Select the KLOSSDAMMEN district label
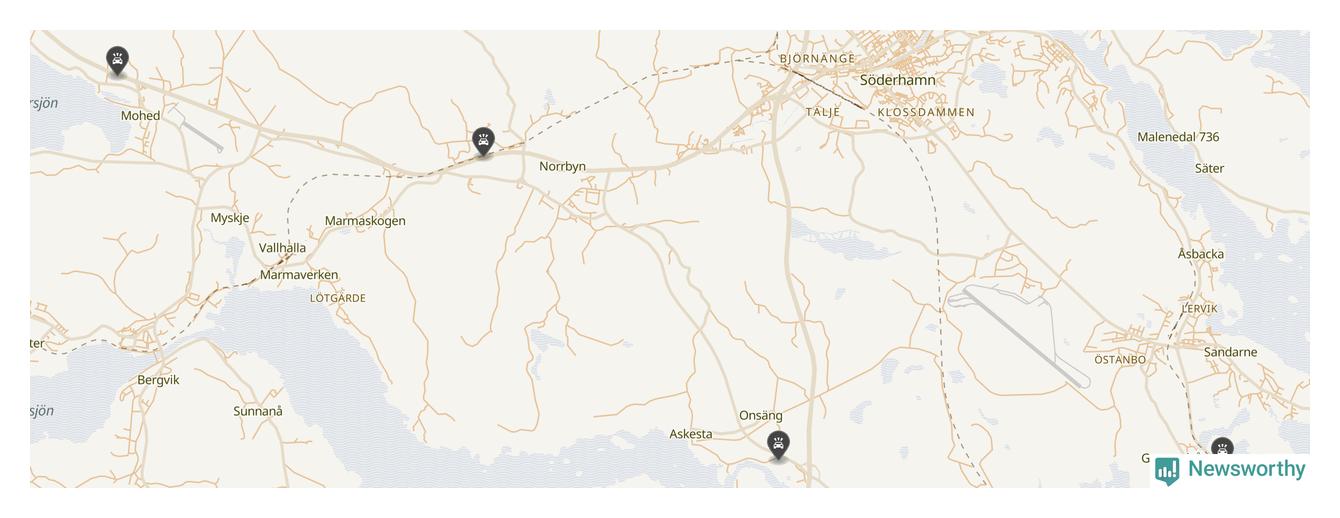 (926, 112)
